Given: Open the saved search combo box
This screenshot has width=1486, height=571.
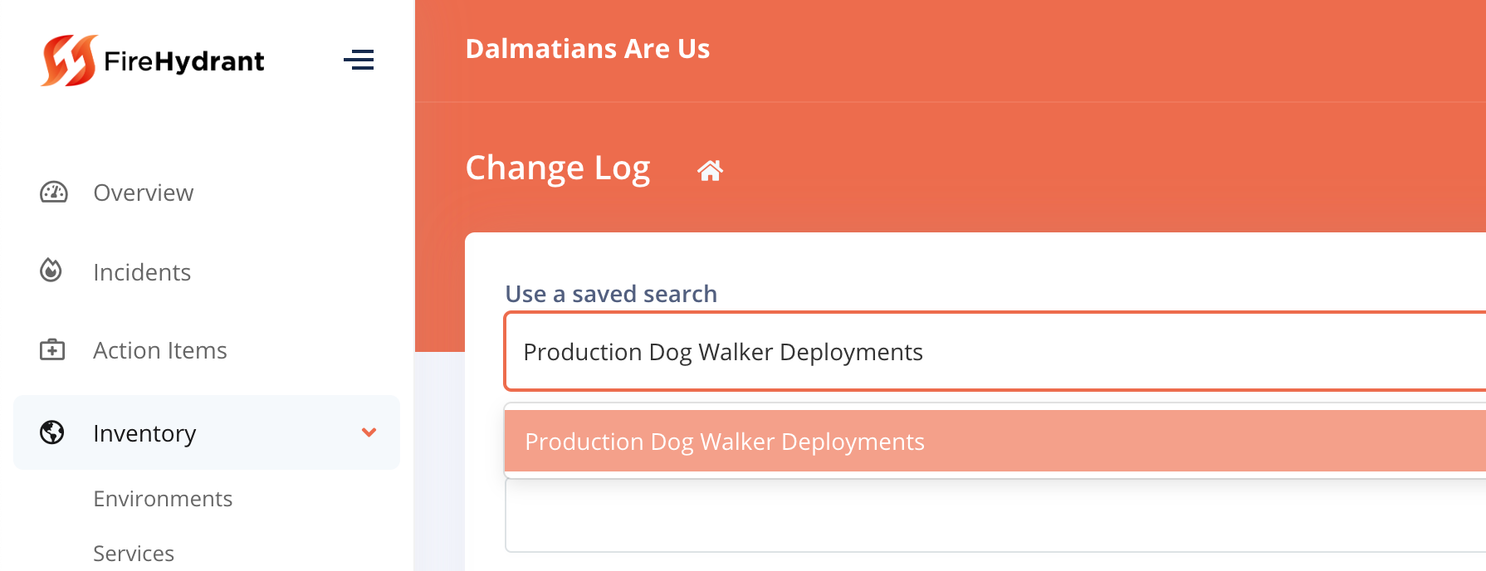Looking at the screenshot, I should click(995, 351).
